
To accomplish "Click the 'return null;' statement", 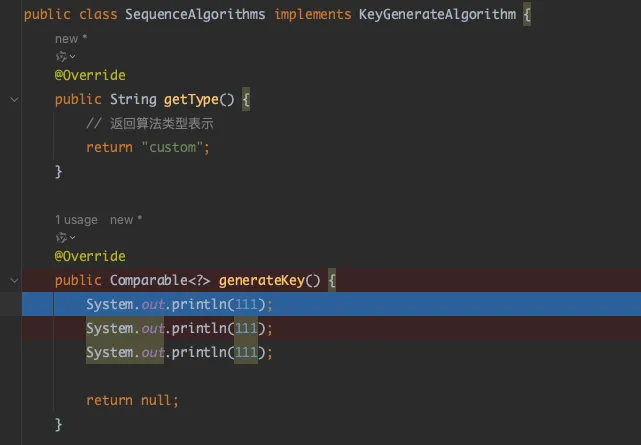I will (x=132, y=400).
